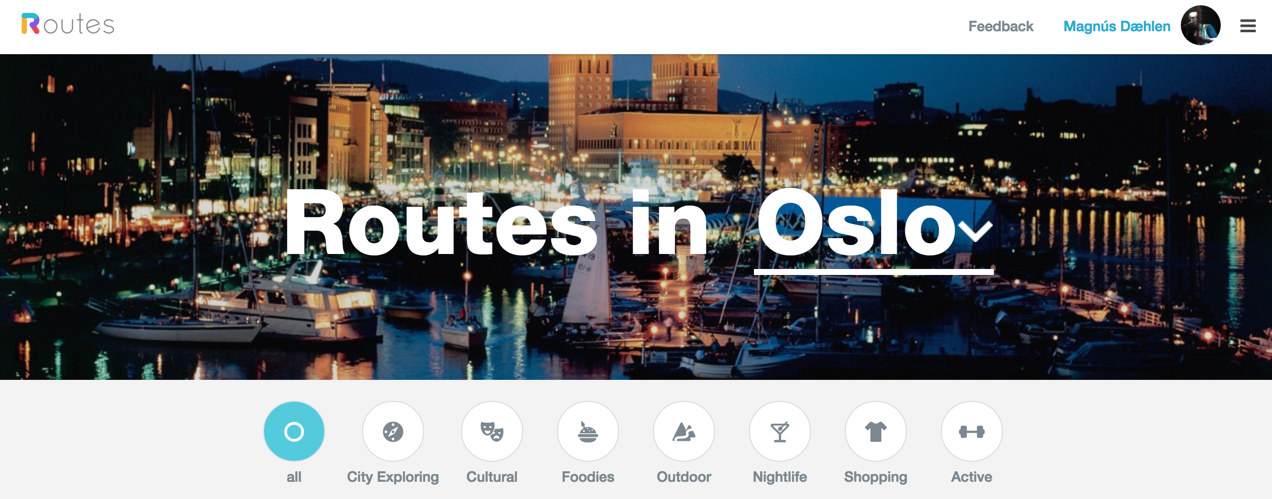Viewport: 1272px width, 499px height.
Task: Pick the Cultural theater masks icon
Action: tap(492, 431)
